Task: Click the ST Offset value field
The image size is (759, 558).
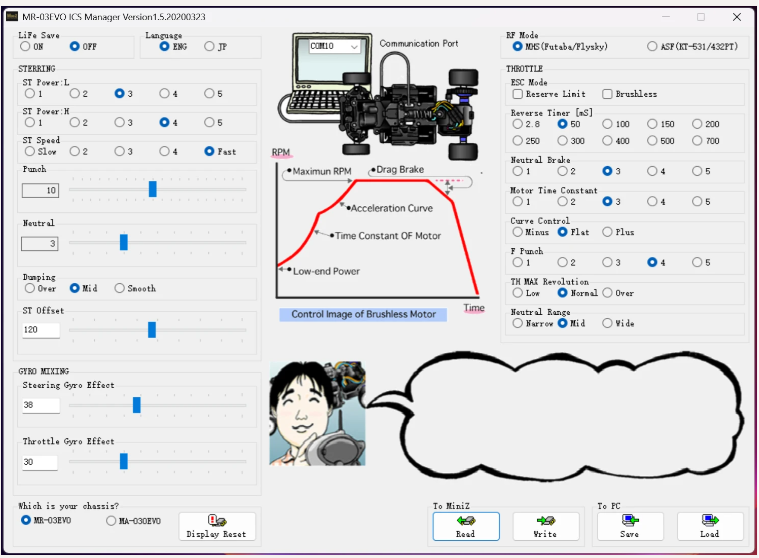Action: (40, 329)
